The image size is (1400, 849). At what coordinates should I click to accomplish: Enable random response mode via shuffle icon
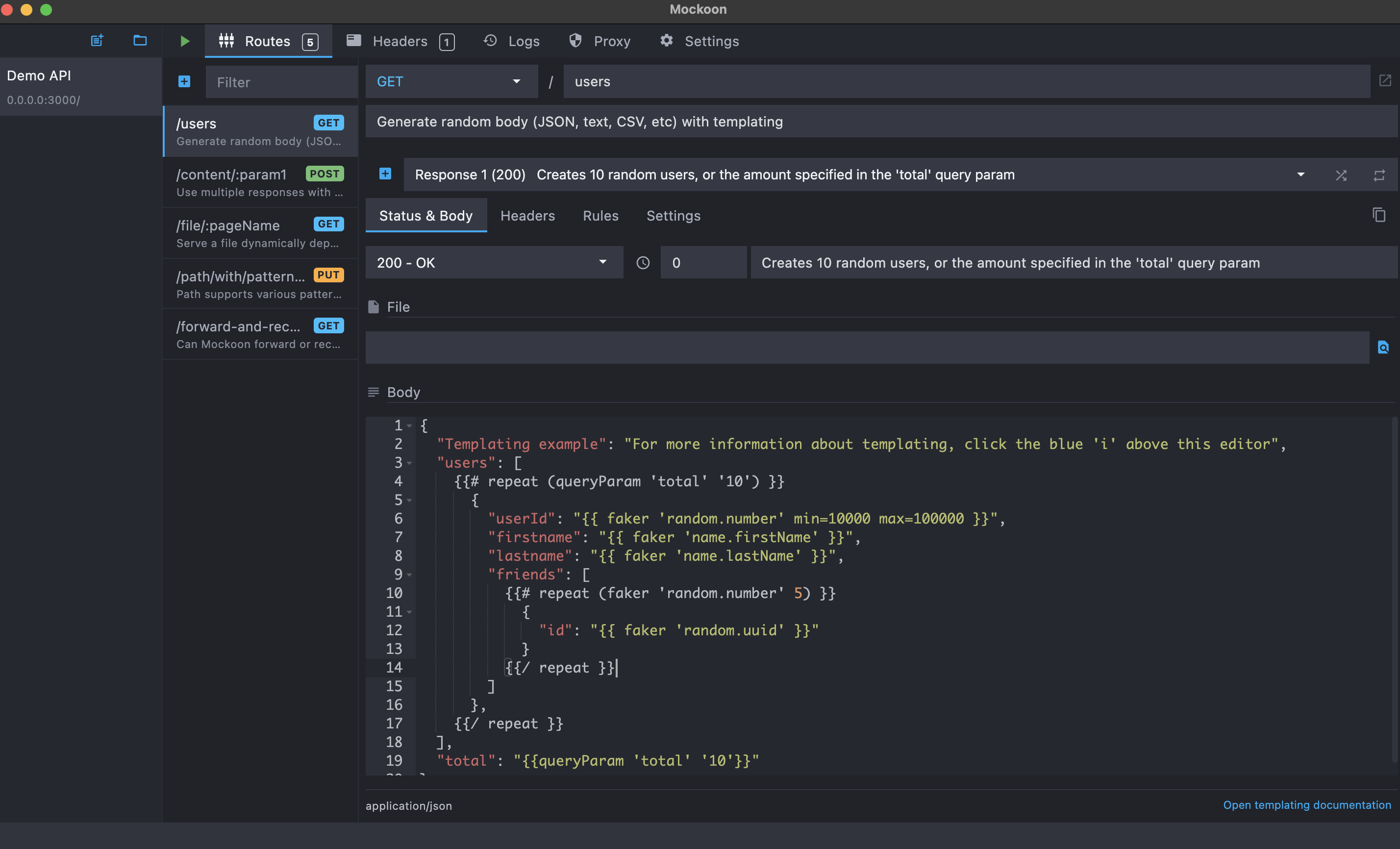[x=1342, y=175]
